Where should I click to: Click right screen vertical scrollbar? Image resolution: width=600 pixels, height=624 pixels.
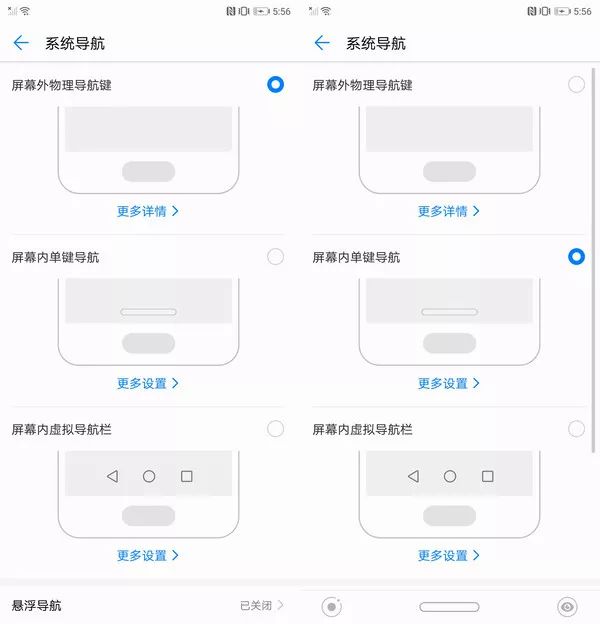click(x=594, y=260)
